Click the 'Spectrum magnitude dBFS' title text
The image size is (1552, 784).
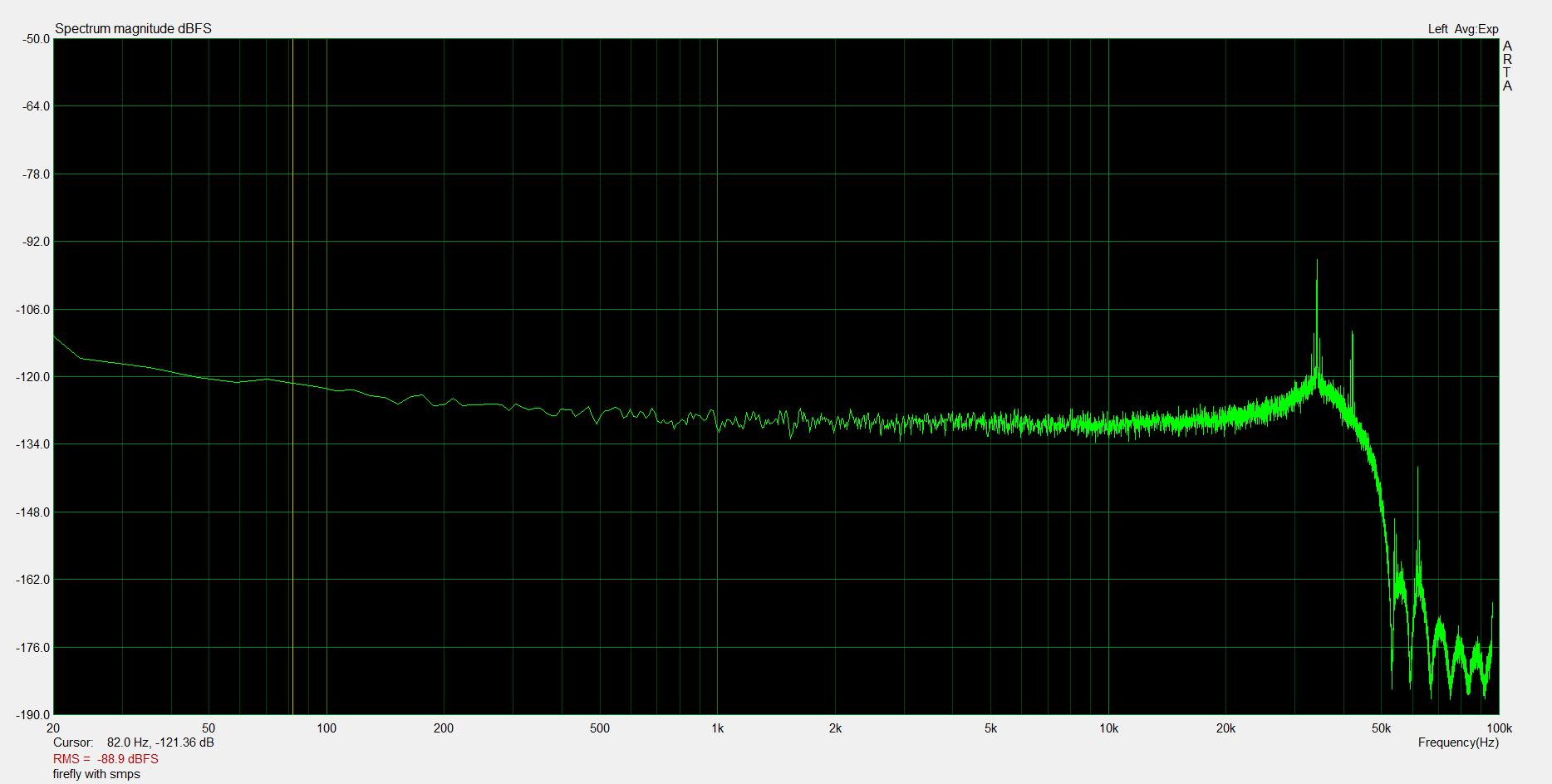click(x=134, y=29)
